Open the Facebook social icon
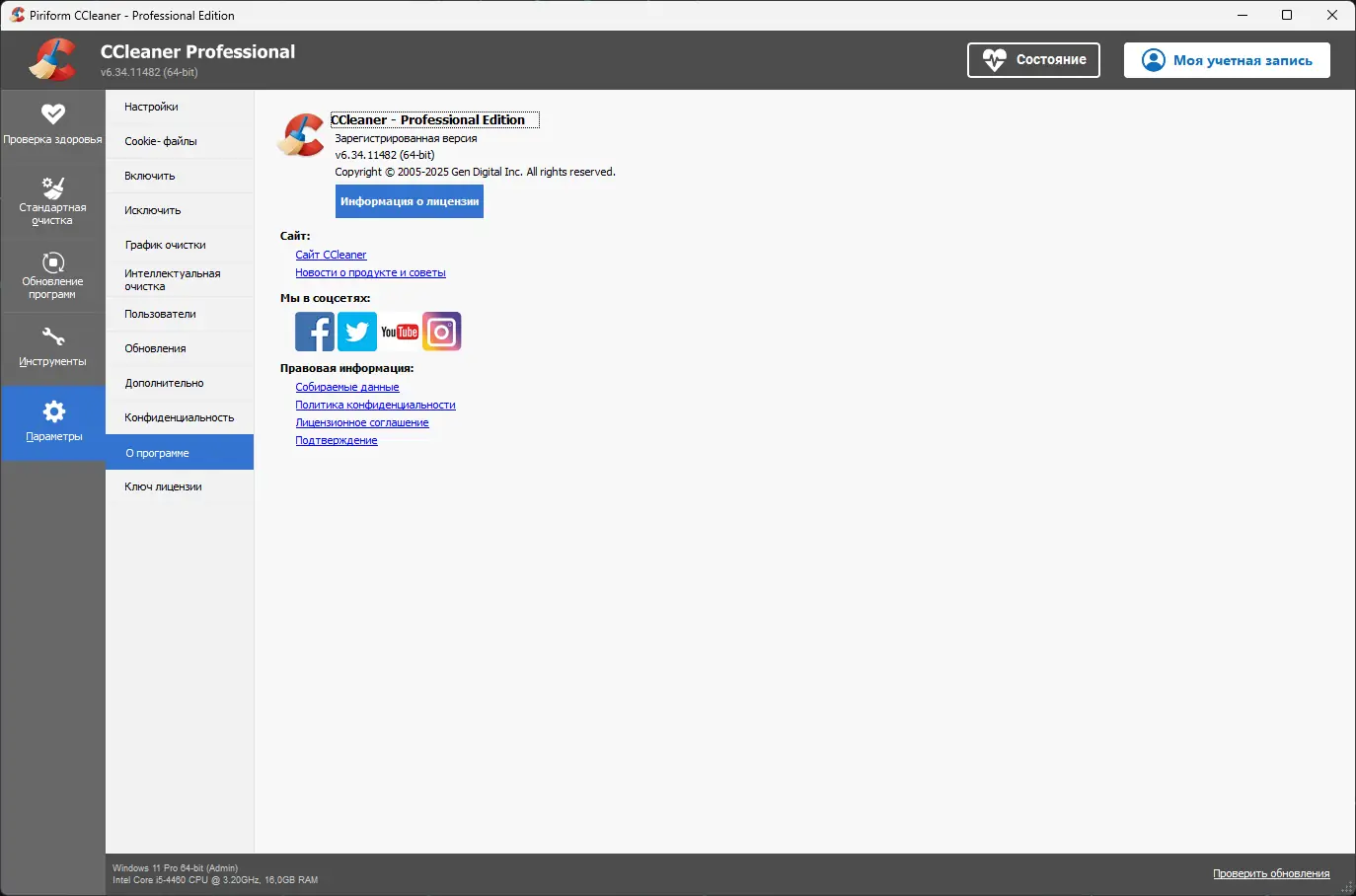This screenshot has height=896, width=1356. pos(315,332)
